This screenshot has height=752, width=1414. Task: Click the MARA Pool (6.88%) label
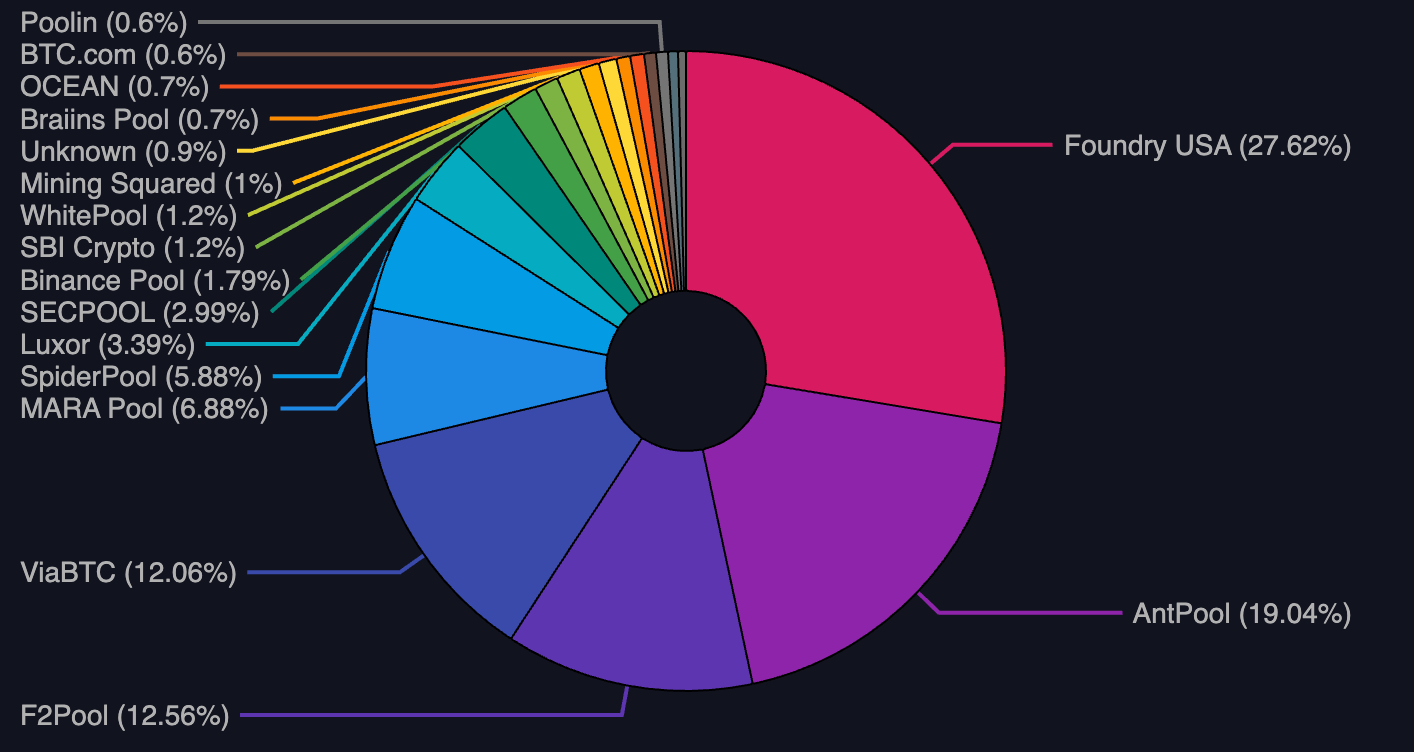pos(144,408)
